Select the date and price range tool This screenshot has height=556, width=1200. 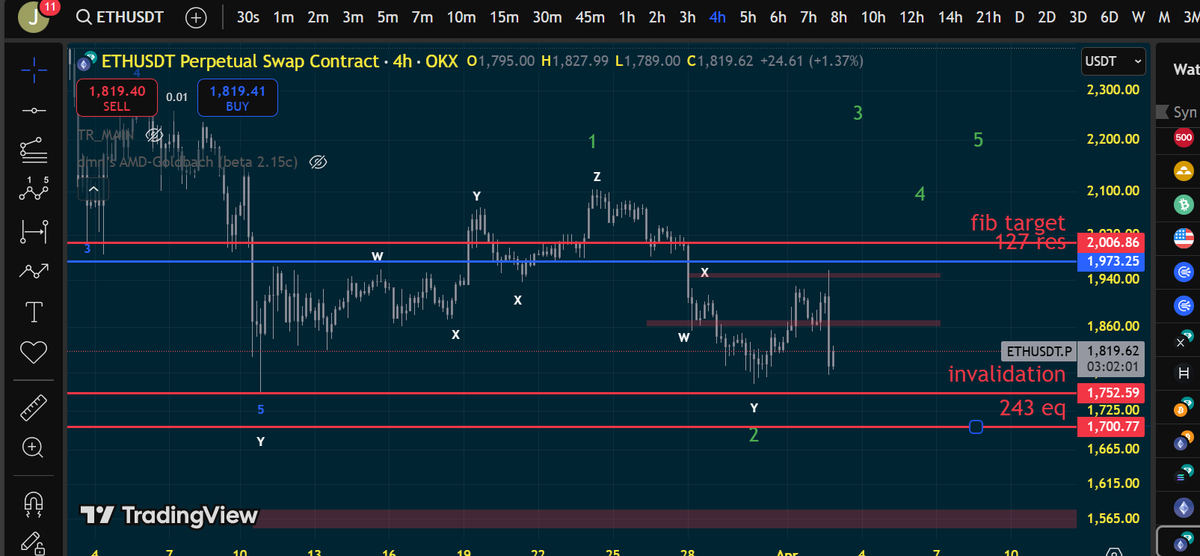34,231
